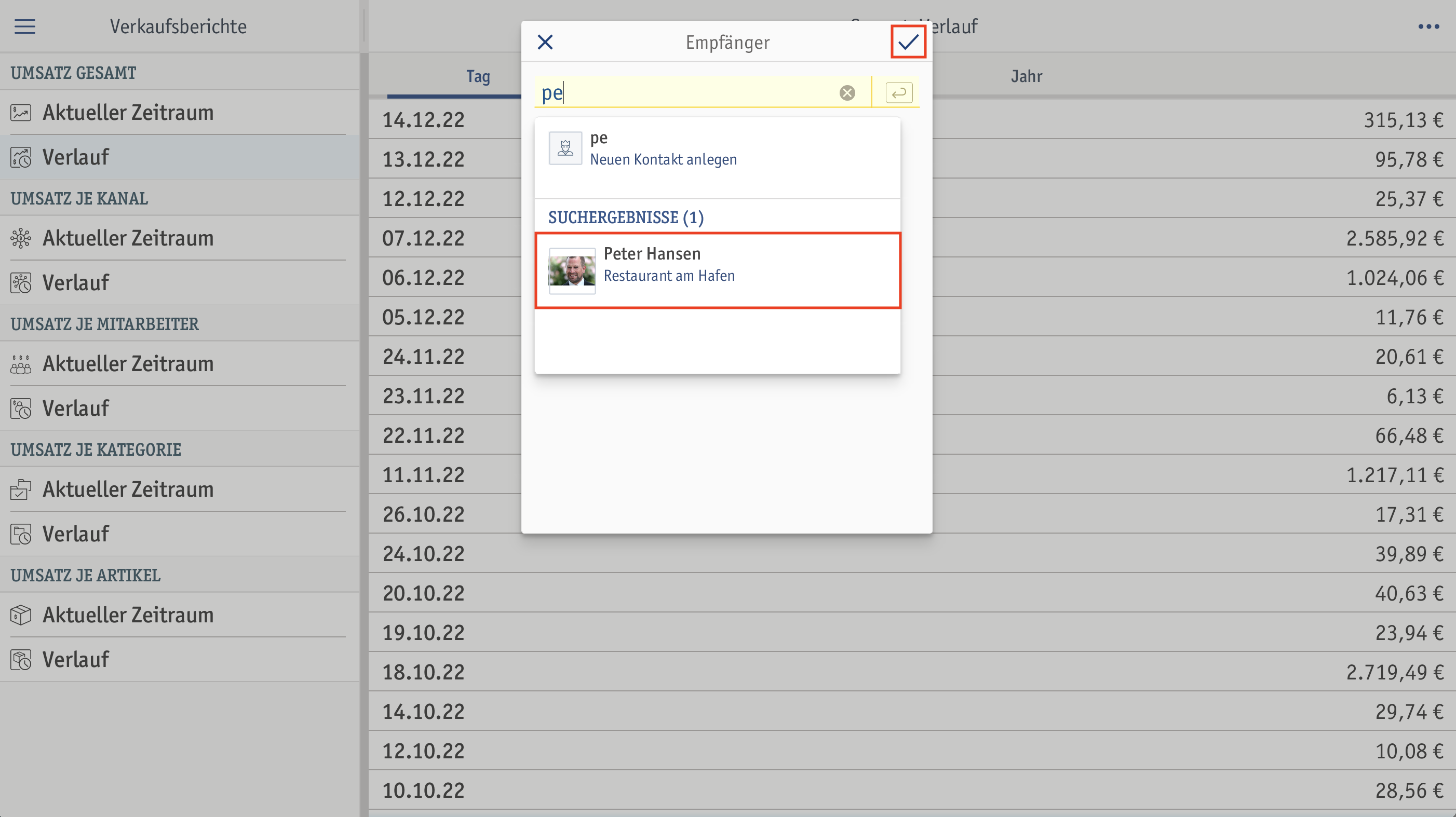Open the three-dots more options menu
Screen dimensions: 1456x817
point(1428,26)
